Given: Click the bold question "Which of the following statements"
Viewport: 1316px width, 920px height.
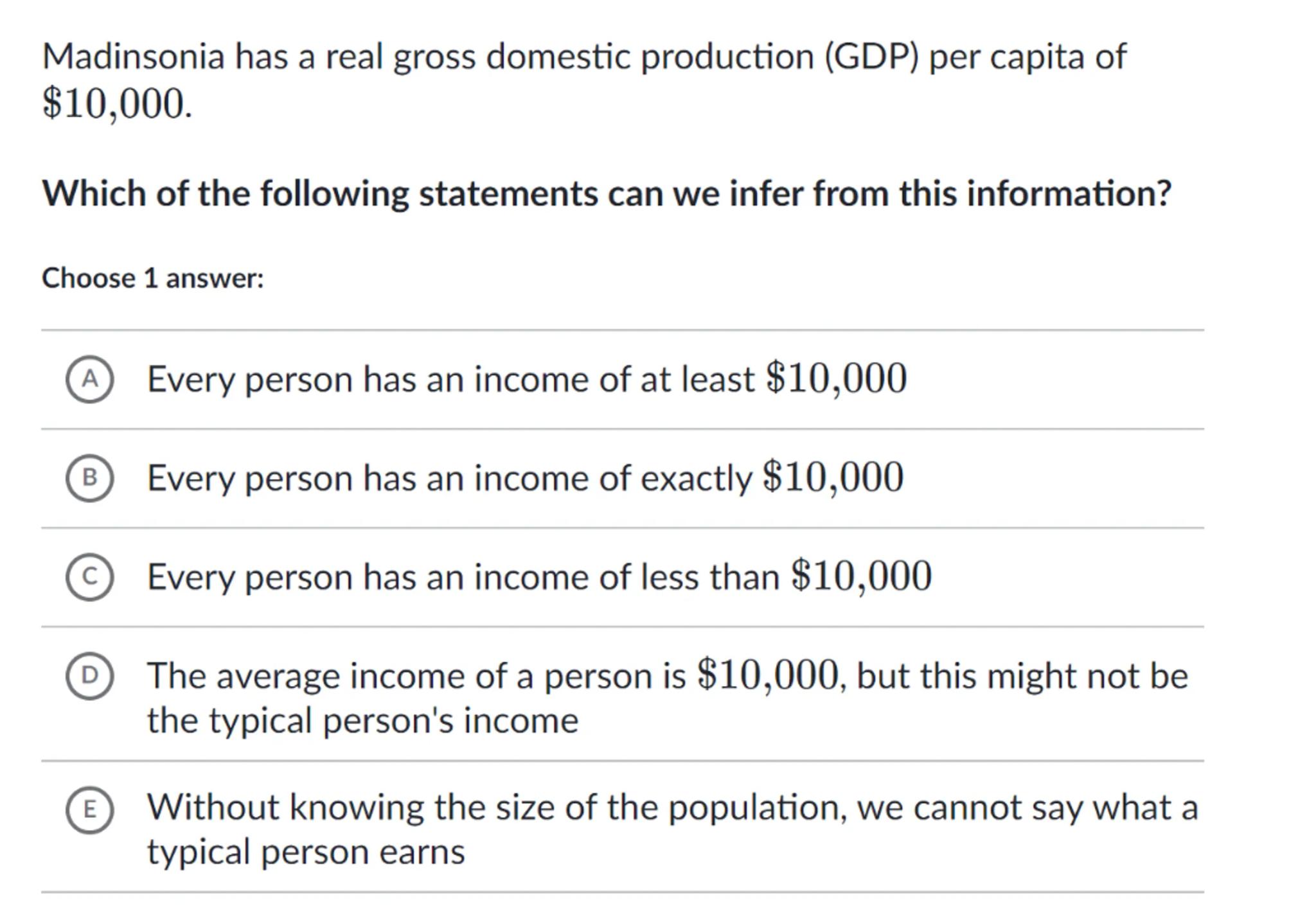Looking at the screenshot, I should click(607, 193).
